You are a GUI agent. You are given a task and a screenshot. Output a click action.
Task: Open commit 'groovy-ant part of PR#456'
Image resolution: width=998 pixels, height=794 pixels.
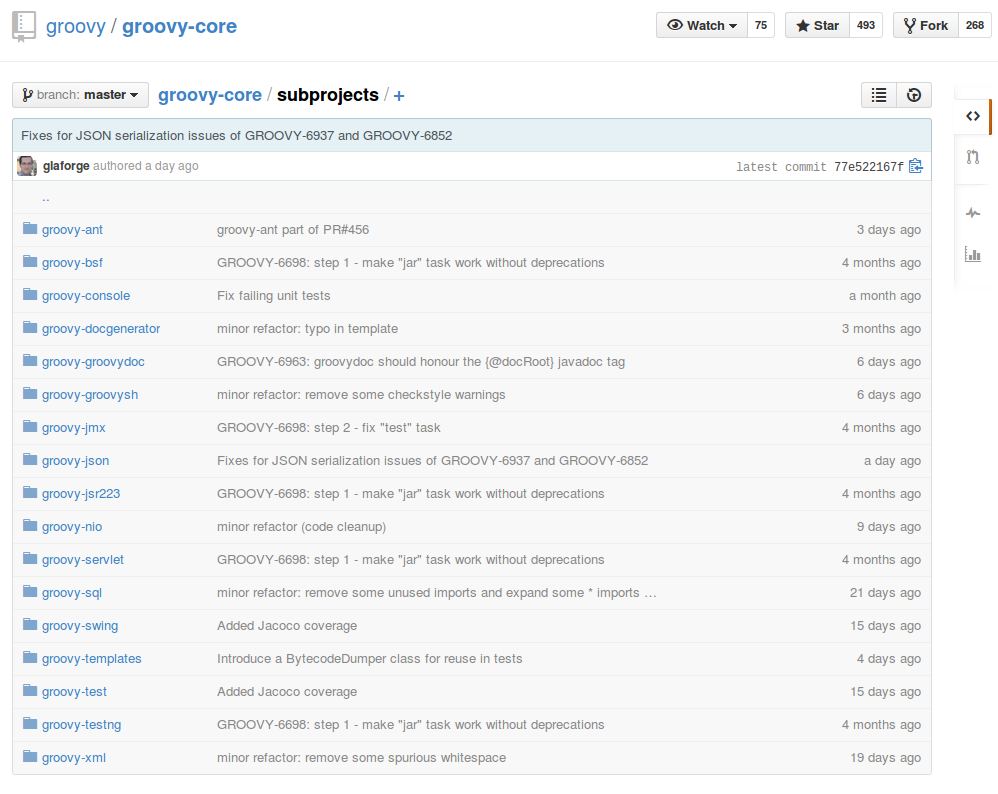(x=293, y=230)
